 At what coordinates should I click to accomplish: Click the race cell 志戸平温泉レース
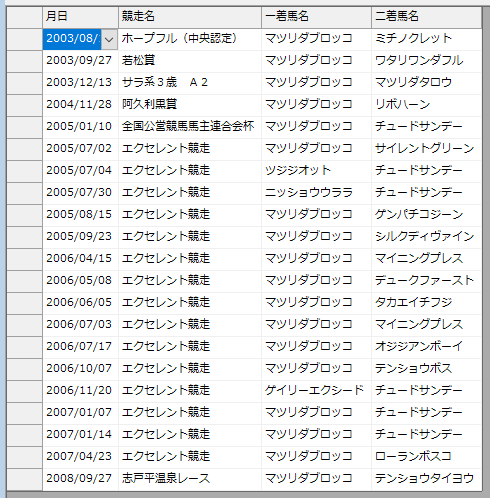(x=190, y=479)
